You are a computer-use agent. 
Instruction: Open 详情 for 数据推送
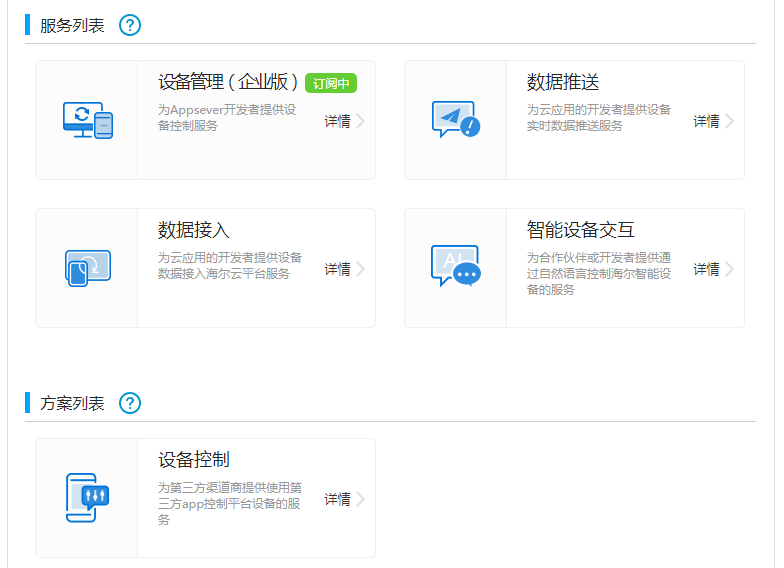[x=706, y=121]
